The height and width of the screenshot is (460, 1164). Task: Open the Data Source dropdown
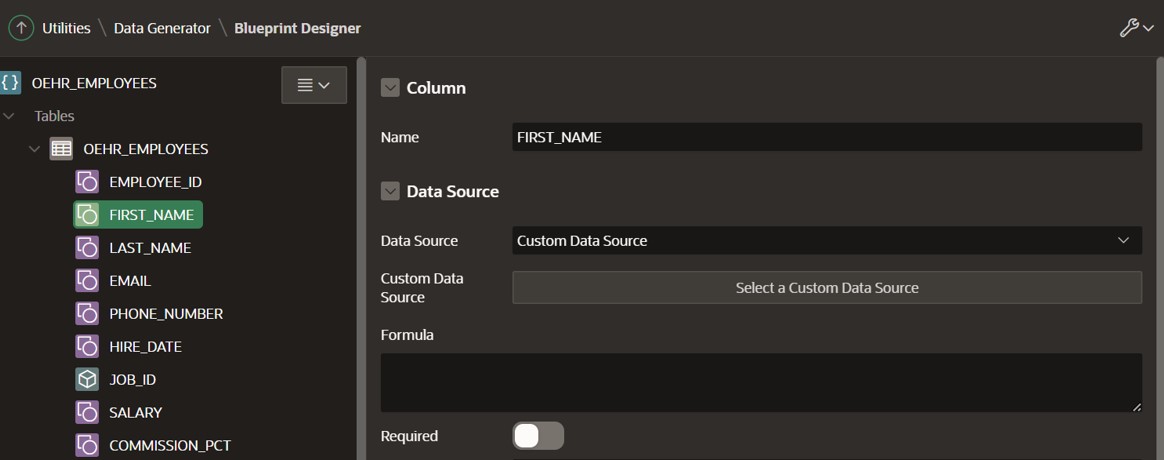coord(827,240)
